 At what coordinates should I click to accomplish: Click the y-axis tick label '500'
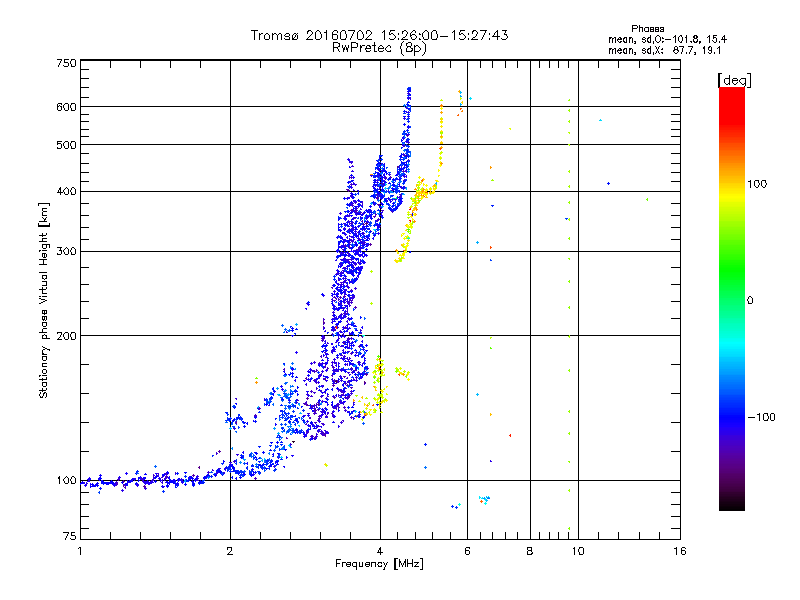tap(66, 145)
